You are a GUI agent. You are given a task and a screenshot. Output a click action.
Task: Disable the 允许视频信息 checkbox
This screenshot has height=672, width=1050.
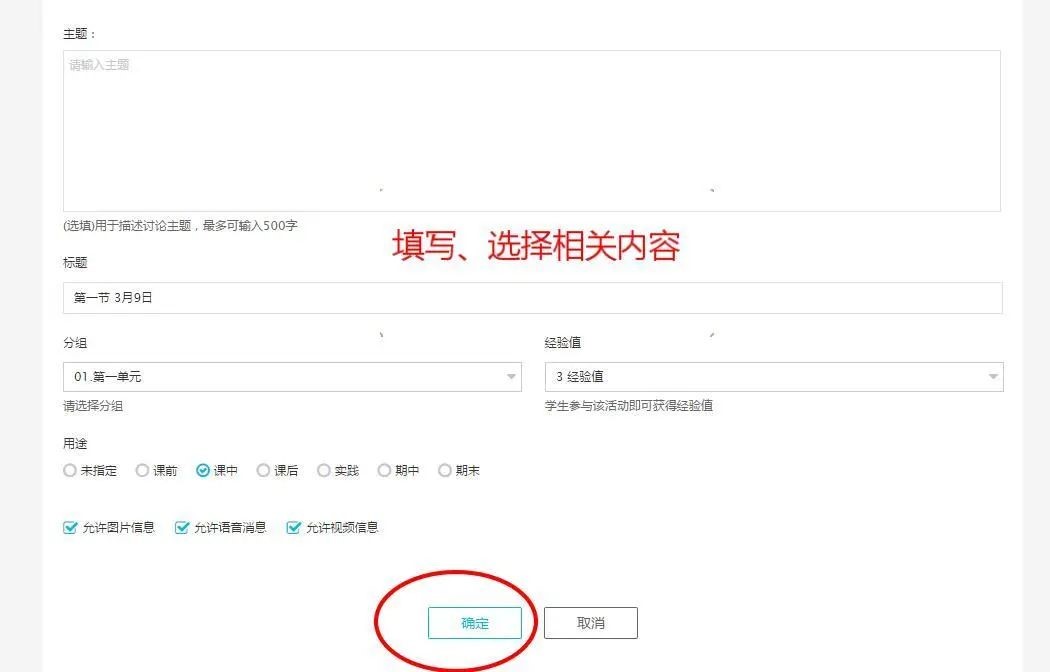tap(294, 527)
